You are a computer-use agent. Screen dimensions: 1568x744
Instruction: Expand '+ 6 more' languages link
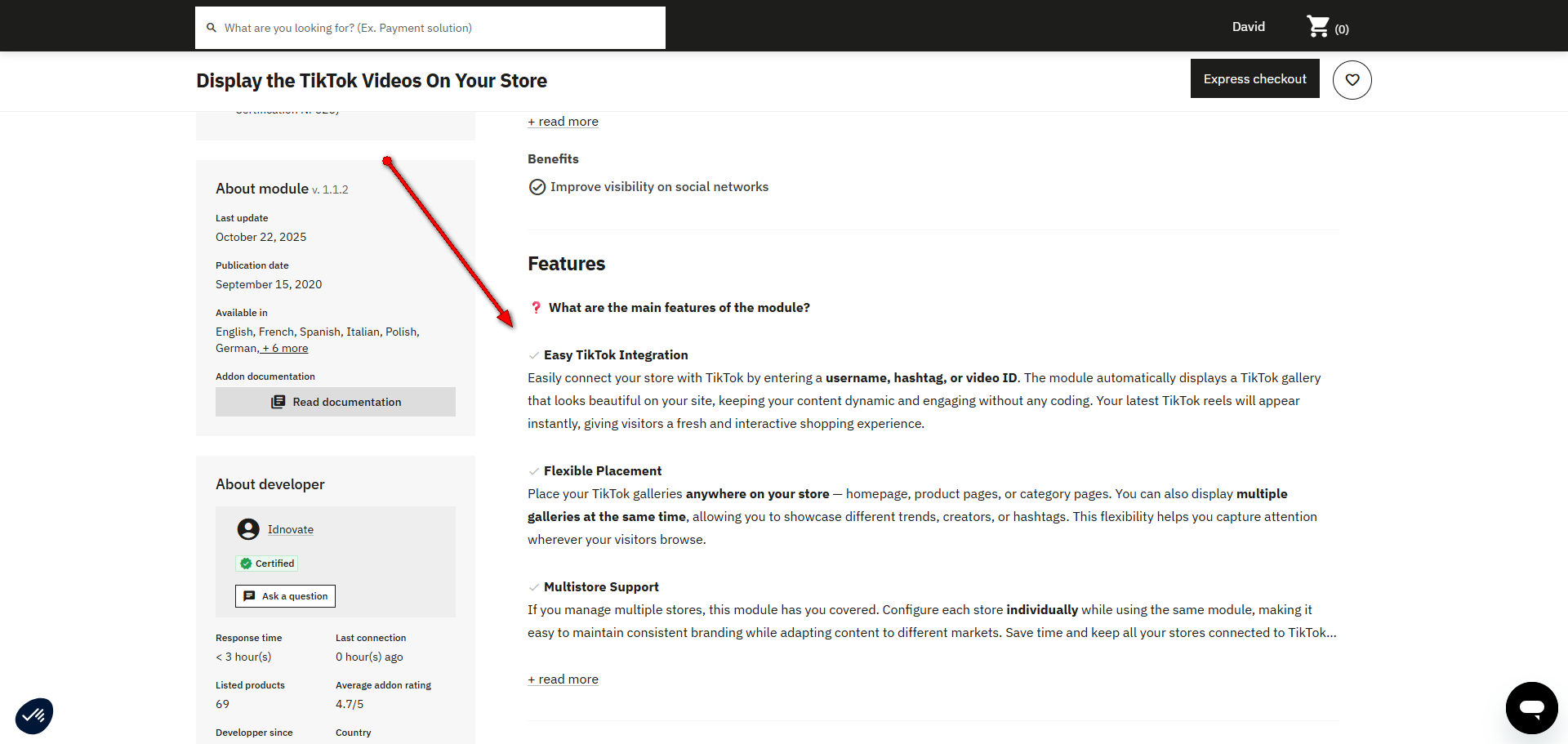coord(285,348)
